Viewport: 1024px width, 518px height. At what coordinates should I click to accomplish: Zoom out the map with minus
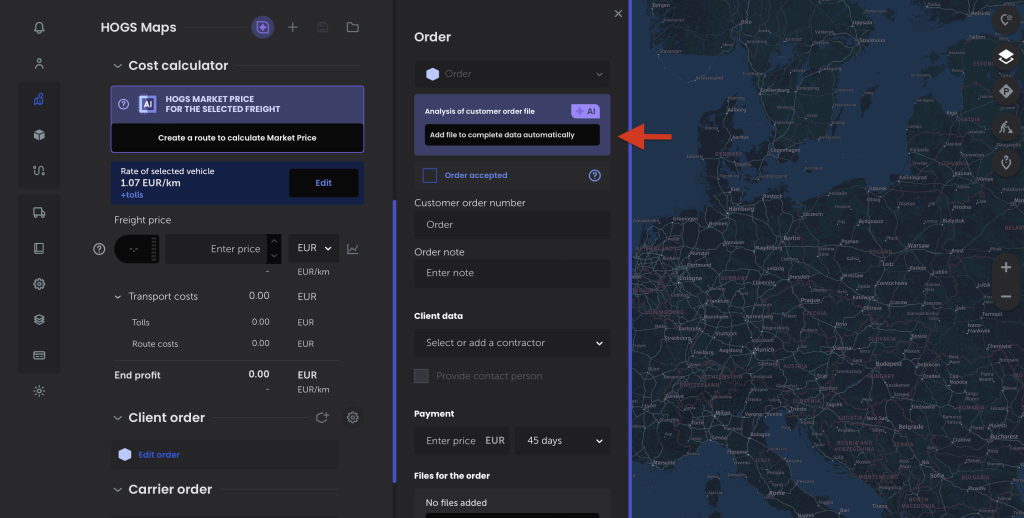[x=1006, y=297]
